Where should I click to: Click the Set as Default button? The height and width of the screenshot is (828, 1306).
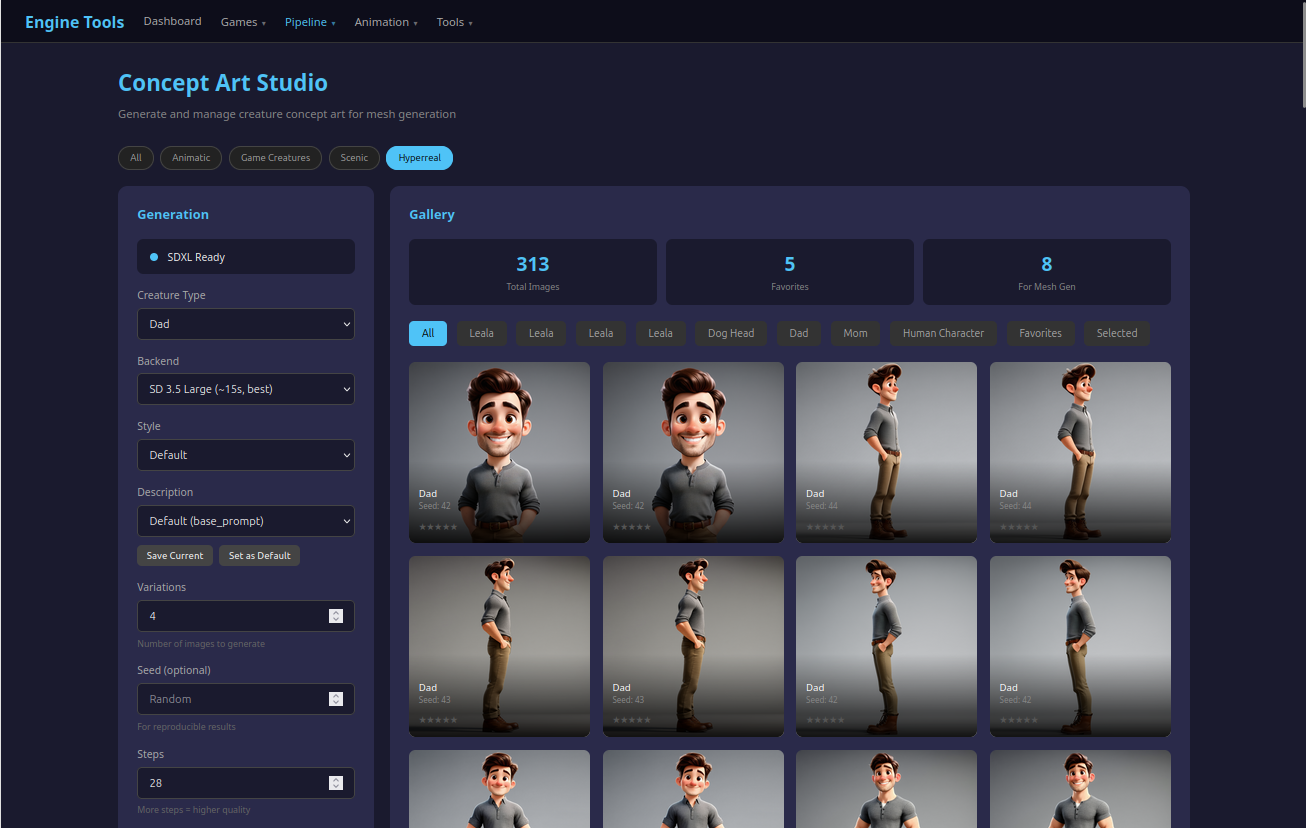[259, 556]
